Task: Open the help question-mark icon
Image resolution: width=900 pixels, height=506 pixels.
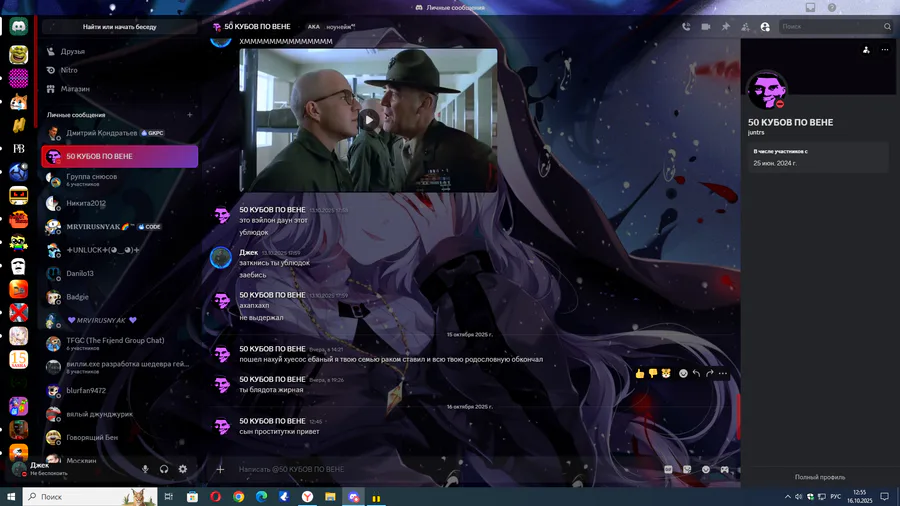Action: (x=832, y=7)
